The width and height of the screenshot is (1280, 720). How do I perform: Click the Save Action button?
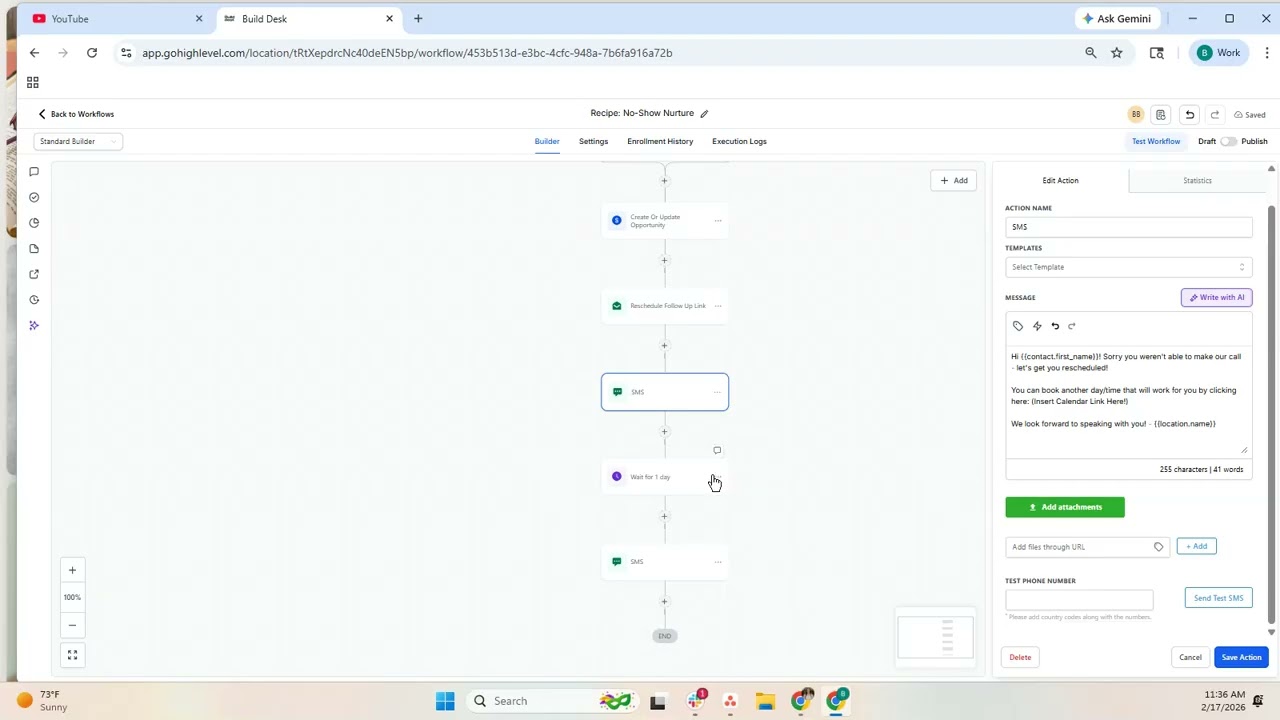coord(1241,657)
